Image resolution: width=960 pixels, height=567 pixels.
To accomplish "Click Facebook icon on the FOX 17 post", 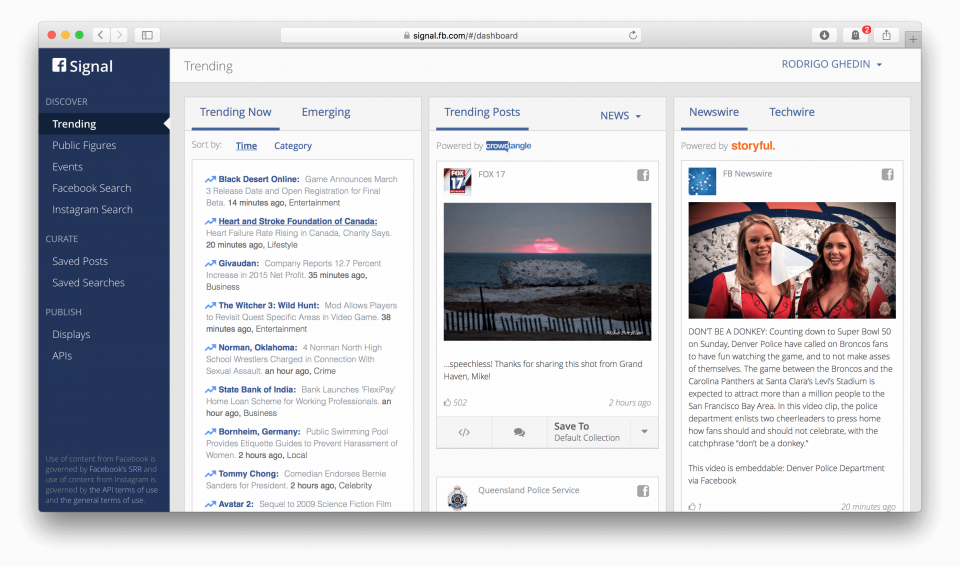I will pos(644,176).
